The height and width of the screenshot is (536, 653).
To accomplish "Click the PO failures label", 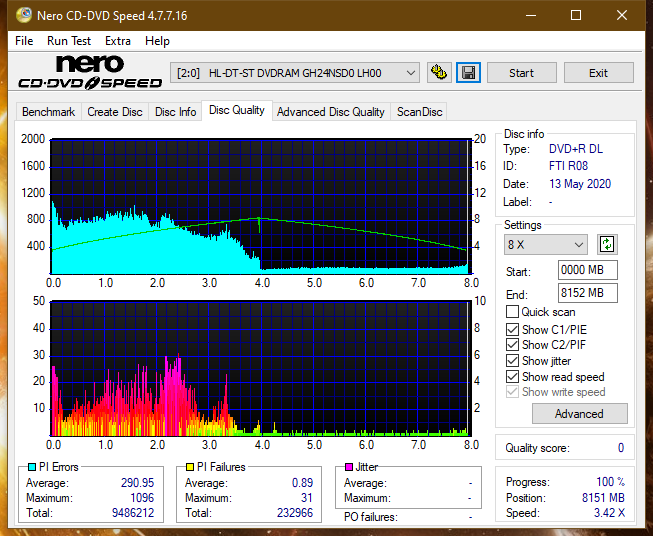I will 371,517.
